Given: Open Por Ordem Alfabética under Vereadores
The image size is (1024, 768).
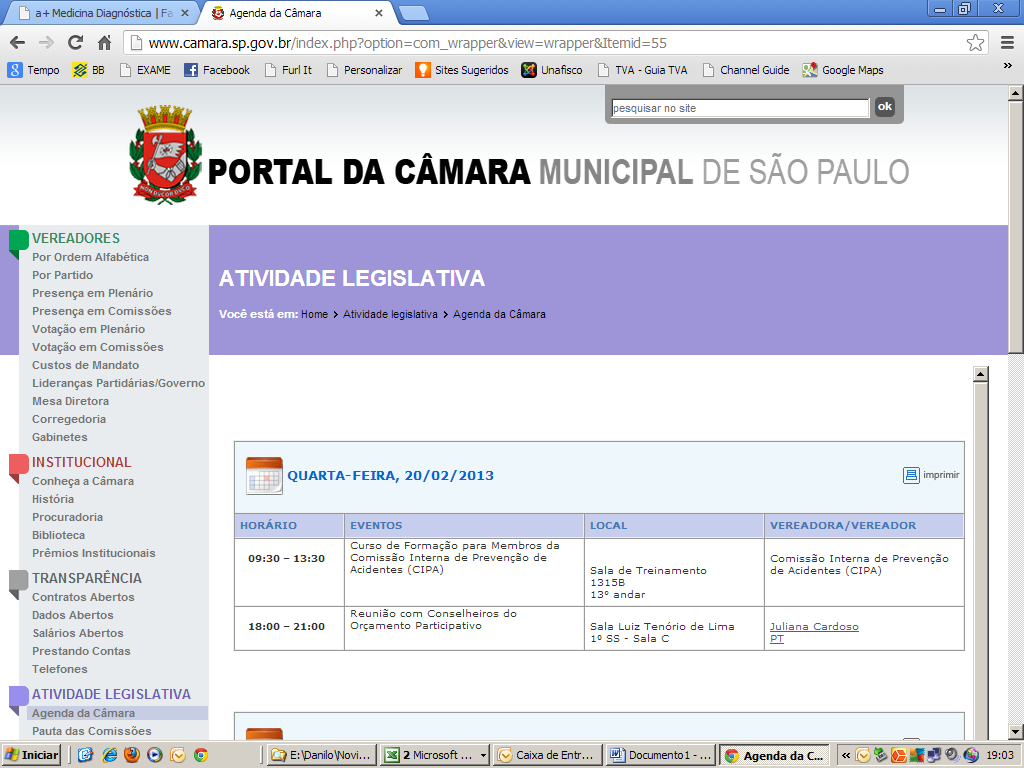Looking at the screenshot, I should click(91, 257).
